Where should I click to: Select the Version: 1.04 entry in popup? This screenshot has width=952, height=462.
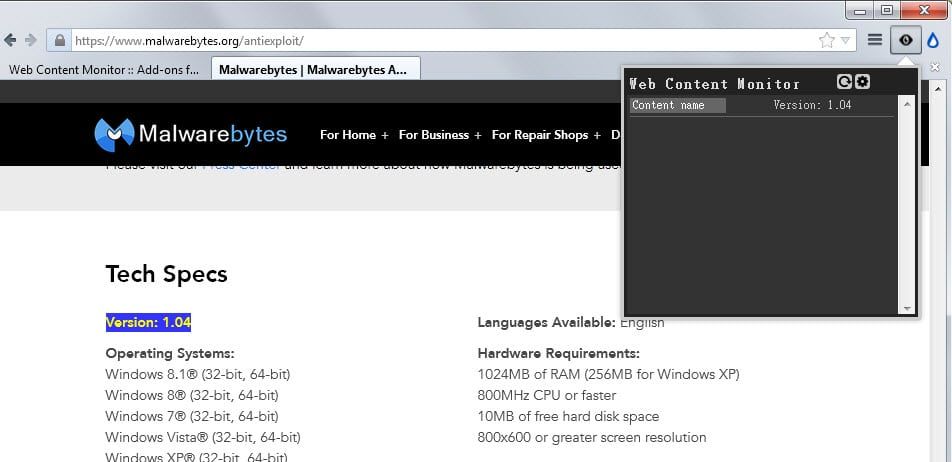tap(812, 105)
